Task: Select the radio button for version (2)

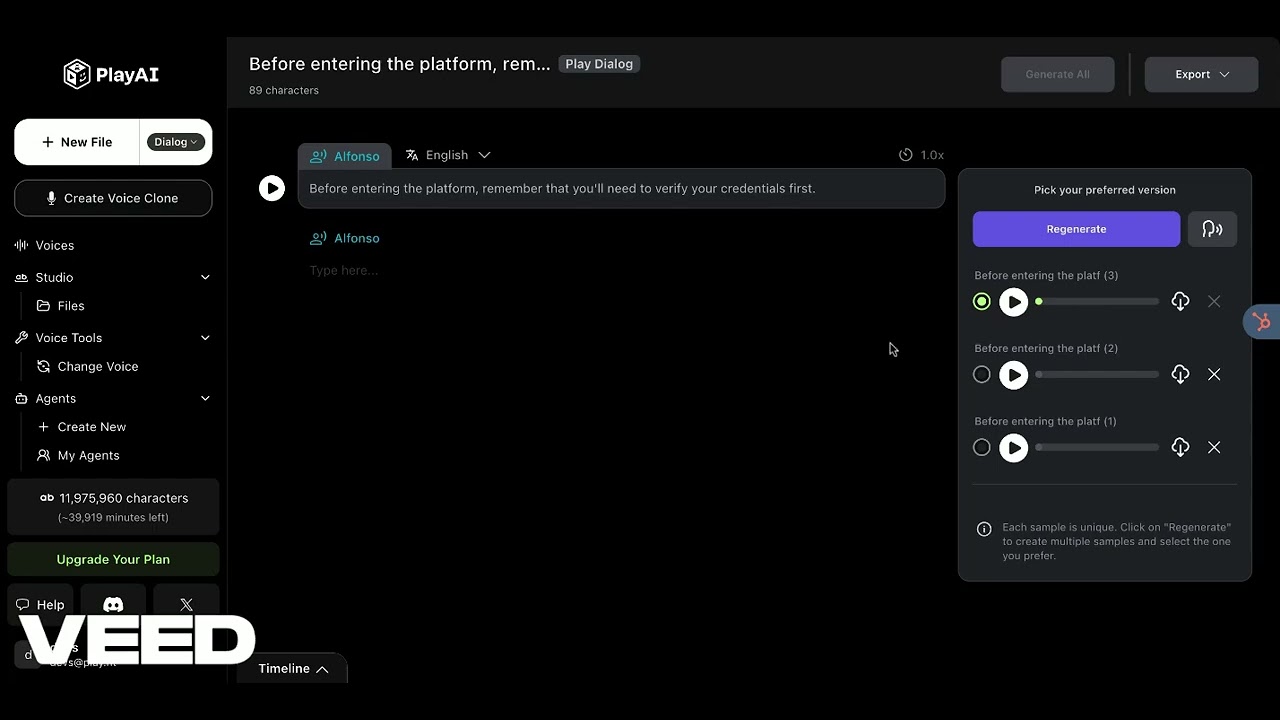Action: point(981,374)
